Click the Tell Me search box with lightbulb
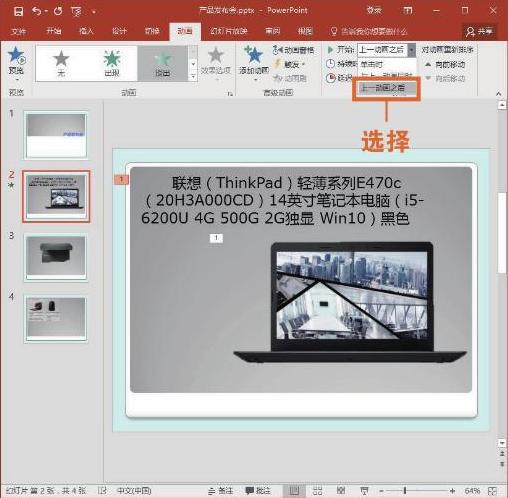The image size is (508, 498). (369, 32)
